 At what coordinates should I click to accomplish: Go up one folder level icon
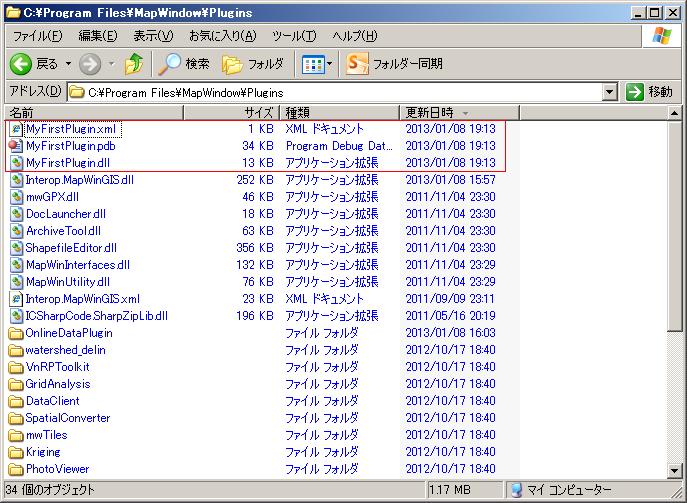pyautogui.click(x=134, y=64)
